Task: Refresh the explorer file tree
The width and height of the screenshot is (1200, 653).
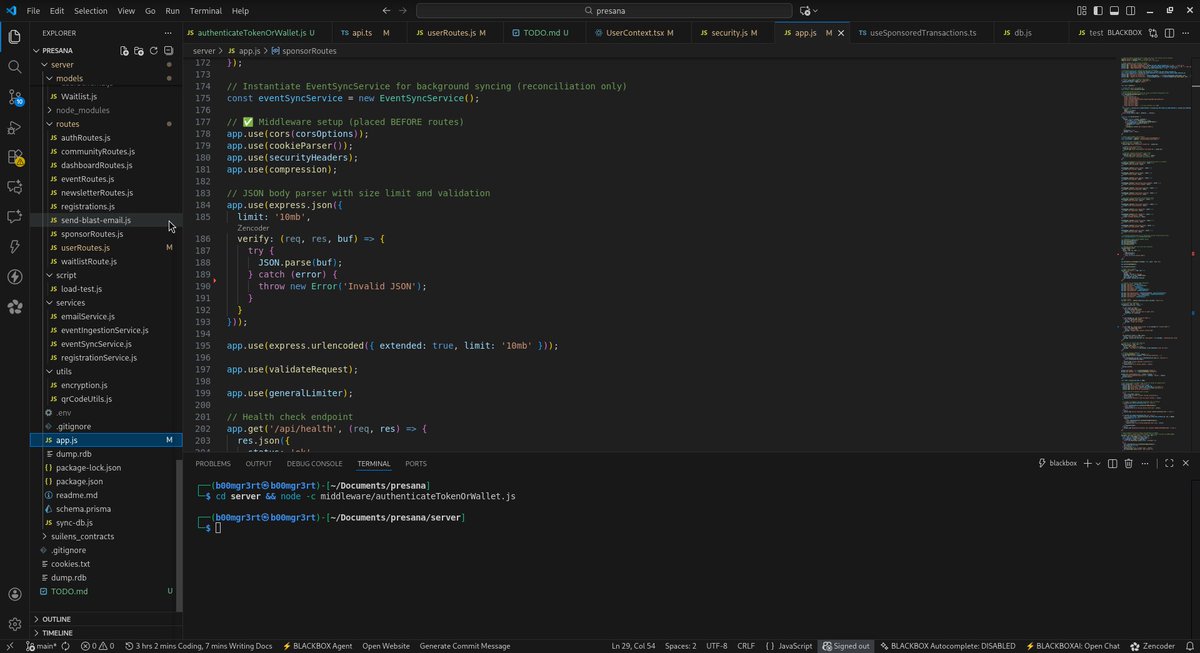Action: click(x=154, y=50)
